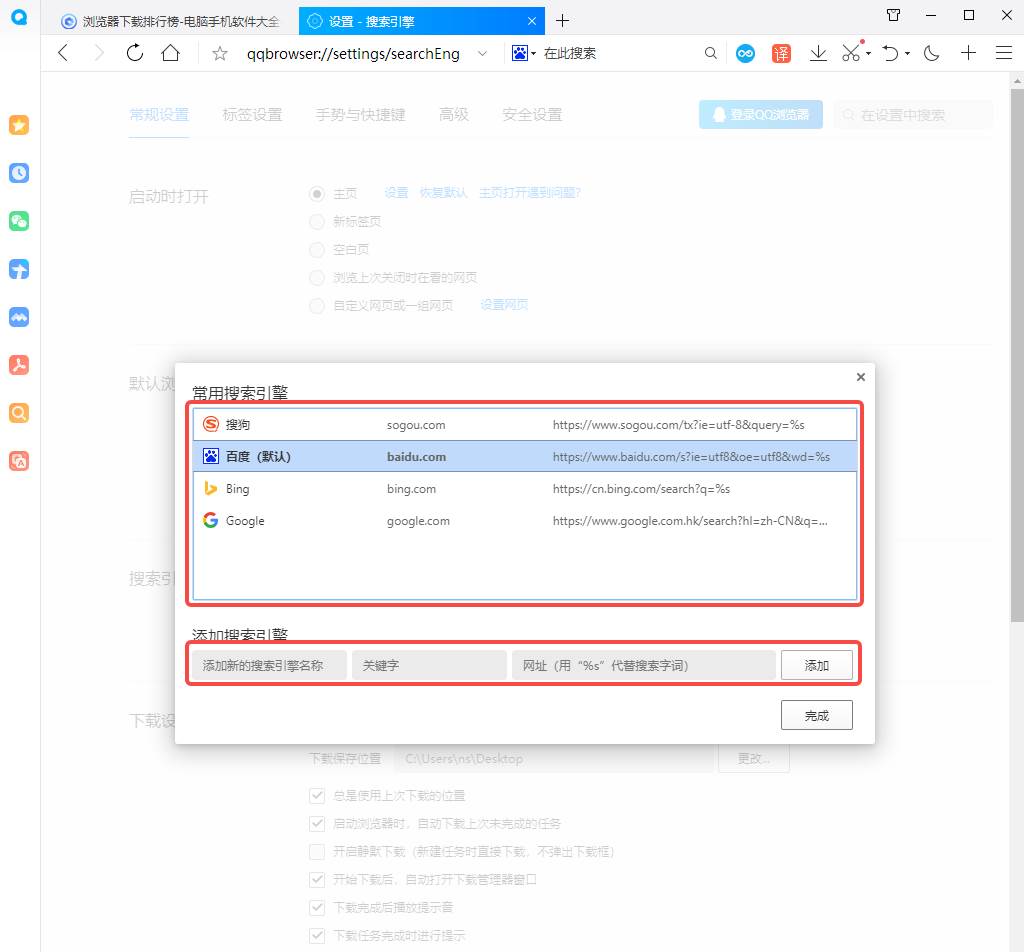Open the translate (译) extension icon
The image size is (1024, 952).
click(781, 54)
